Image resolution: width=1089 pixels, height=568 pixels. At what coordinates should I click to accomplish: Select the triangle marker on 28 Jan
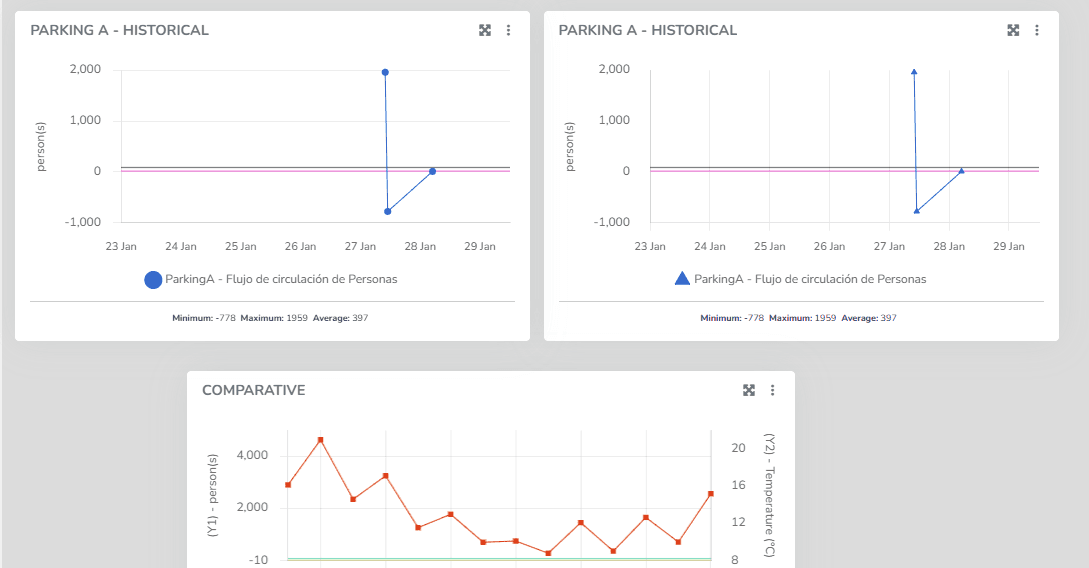pyautogui.click(x=961, y=171)
